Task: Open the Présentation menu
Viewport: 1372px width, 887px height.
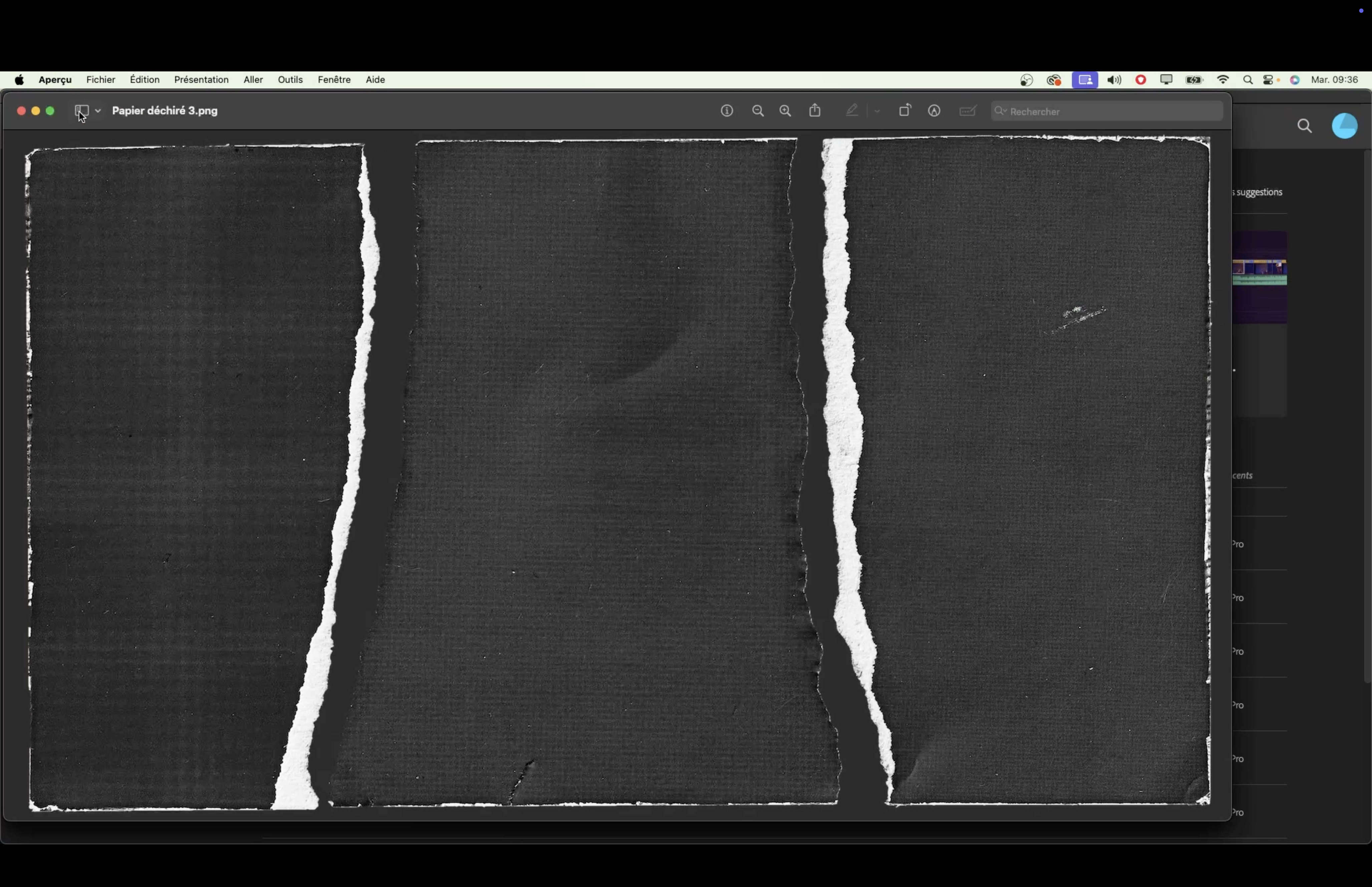Action: coord(202,79)
